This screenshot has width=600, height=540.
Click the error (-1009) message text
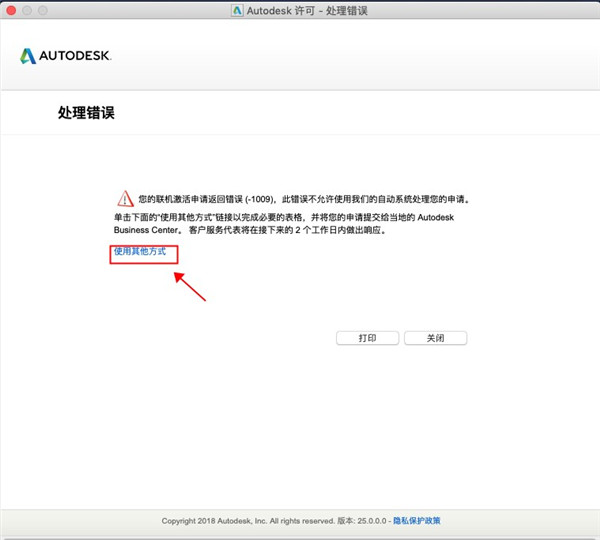304,199
